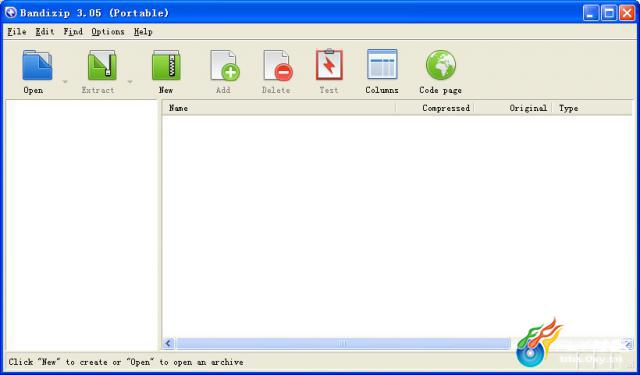Click the horizontal scrollbar left arrow
This screenshot has width=640, height=375.
click(x=169, y=344)
